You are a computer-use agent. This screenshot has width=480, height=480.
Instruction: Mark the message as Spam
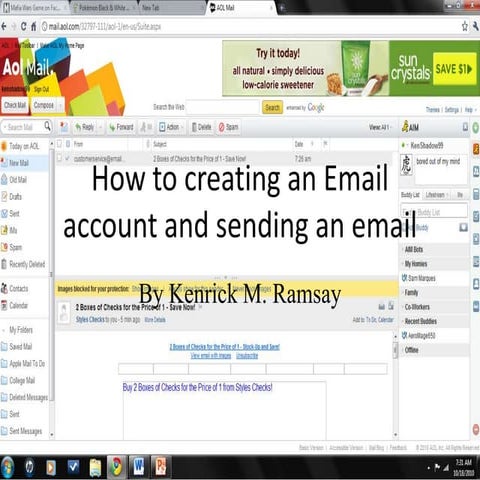(x=228, y=127)
